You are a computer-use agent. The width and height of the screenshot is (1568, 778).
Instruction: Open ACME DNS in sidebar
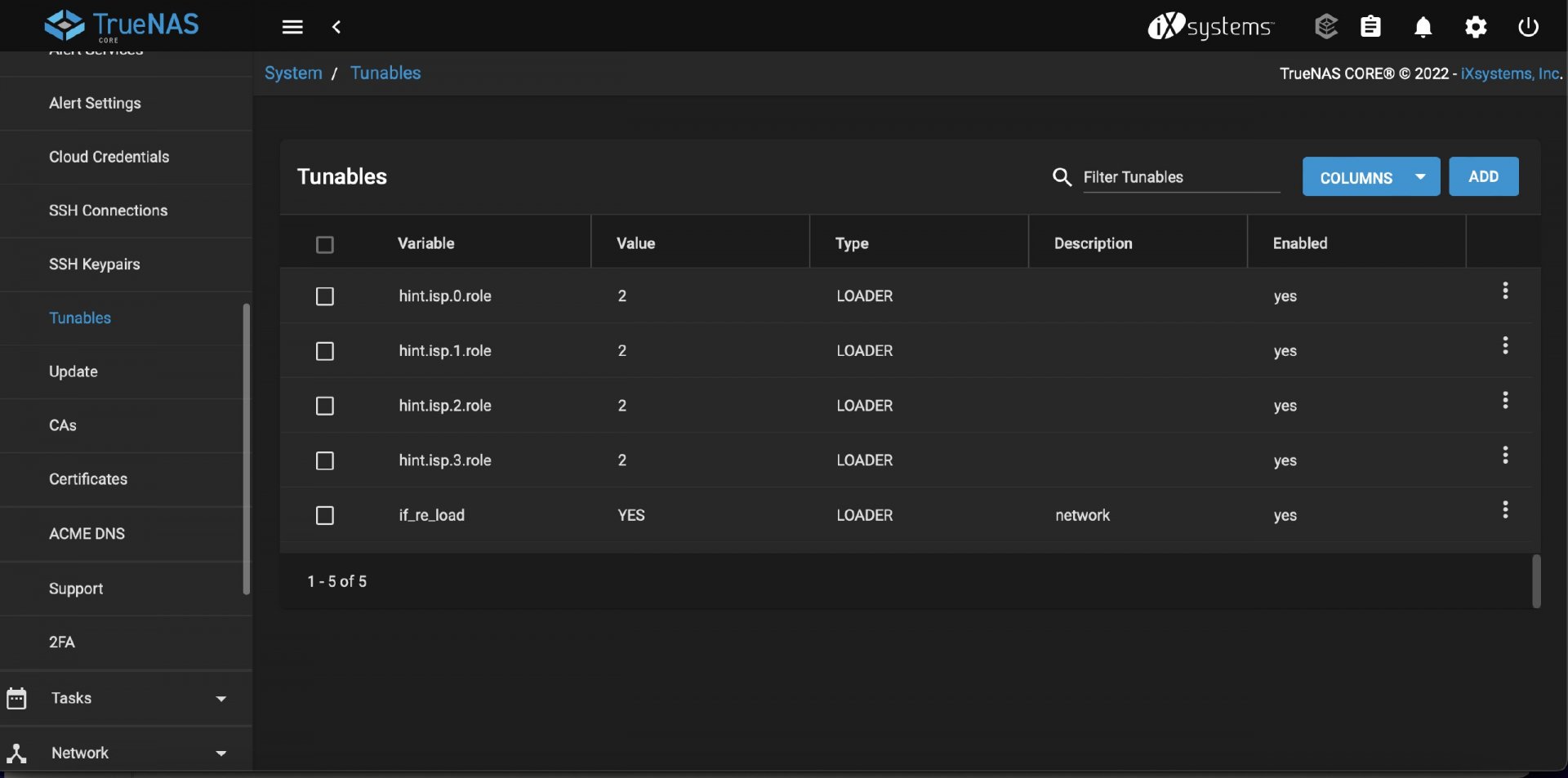point(126,534)
